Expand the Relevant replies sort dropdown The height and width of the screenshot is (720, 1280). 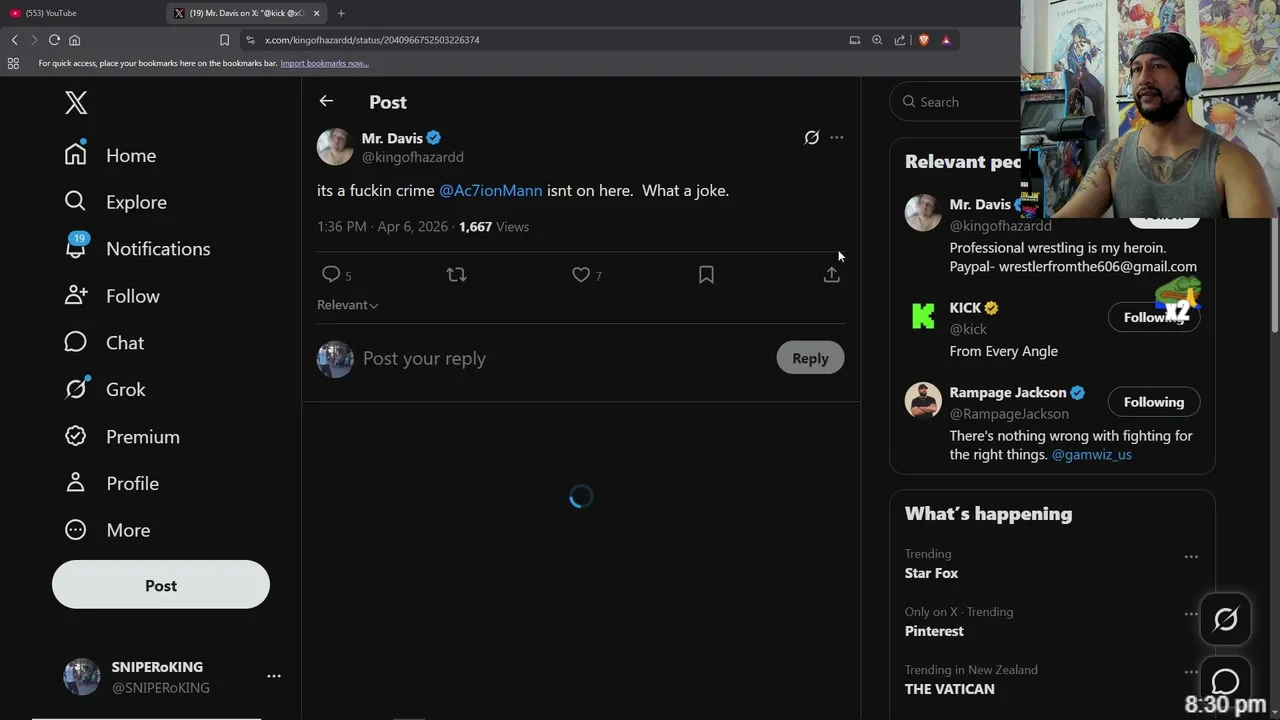click(x=348, y=305)
